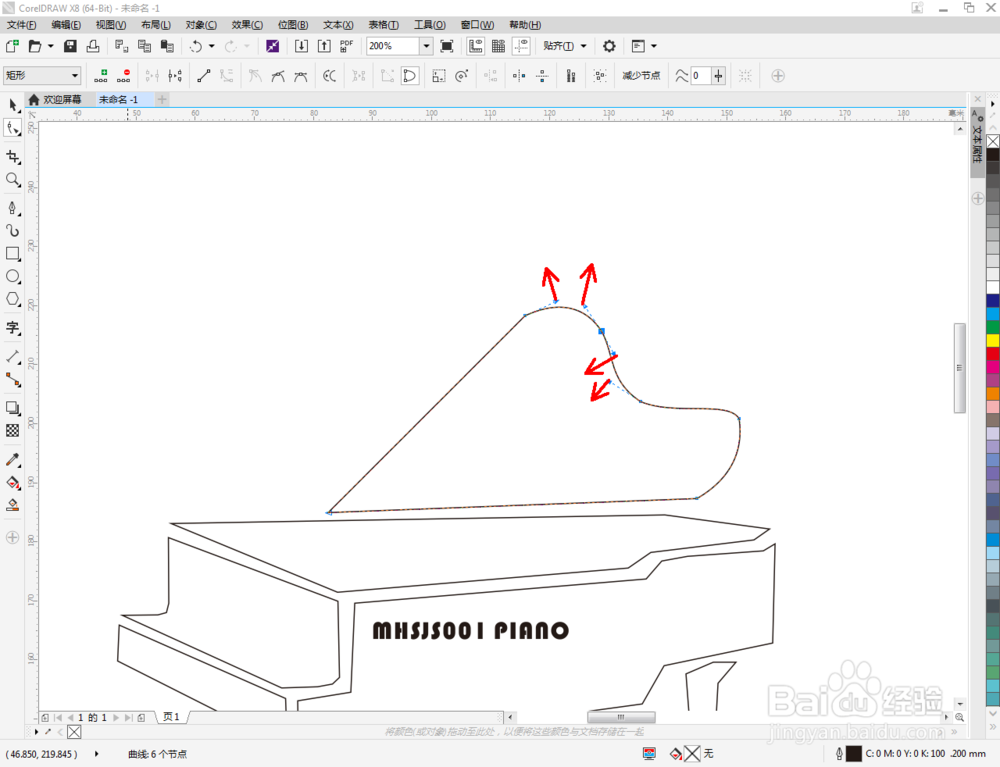Select the Transparency checkerboard tool
The height and width of the screenshot is (767, 1000).
13,431
